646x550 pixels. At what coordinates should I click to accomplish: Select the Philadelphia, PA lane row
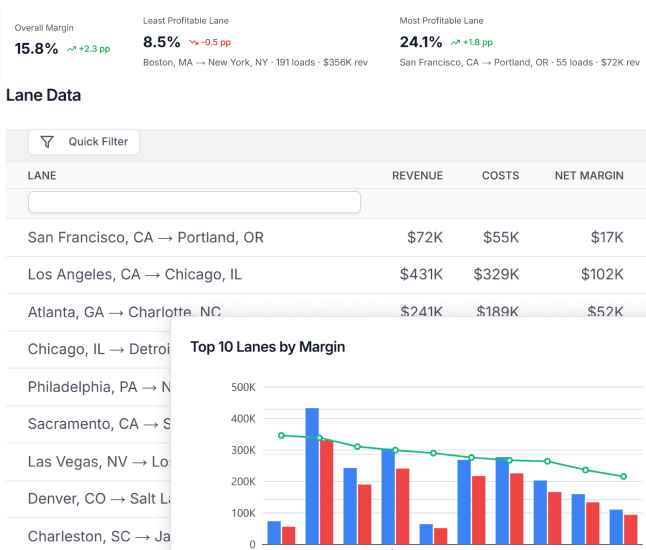pos(88,387)
